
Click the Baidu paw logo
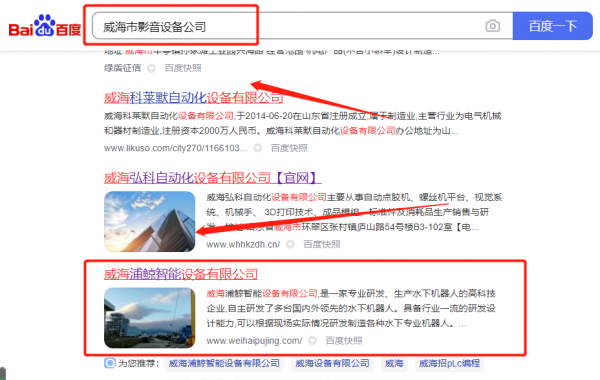click(x=45, y=26)
